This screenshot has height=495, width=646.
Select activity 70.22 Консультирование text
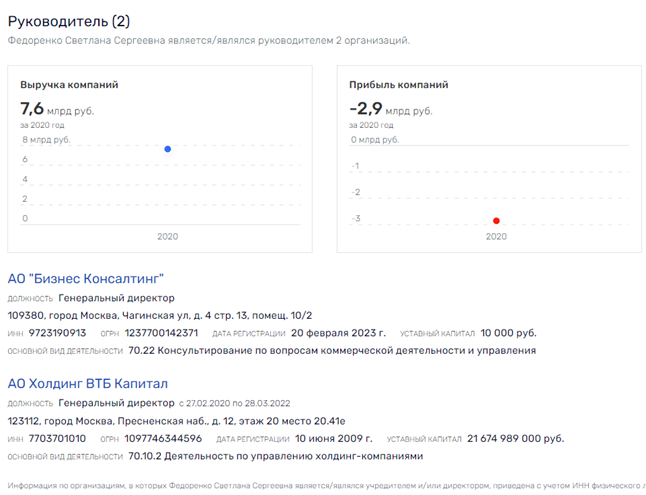332,351
